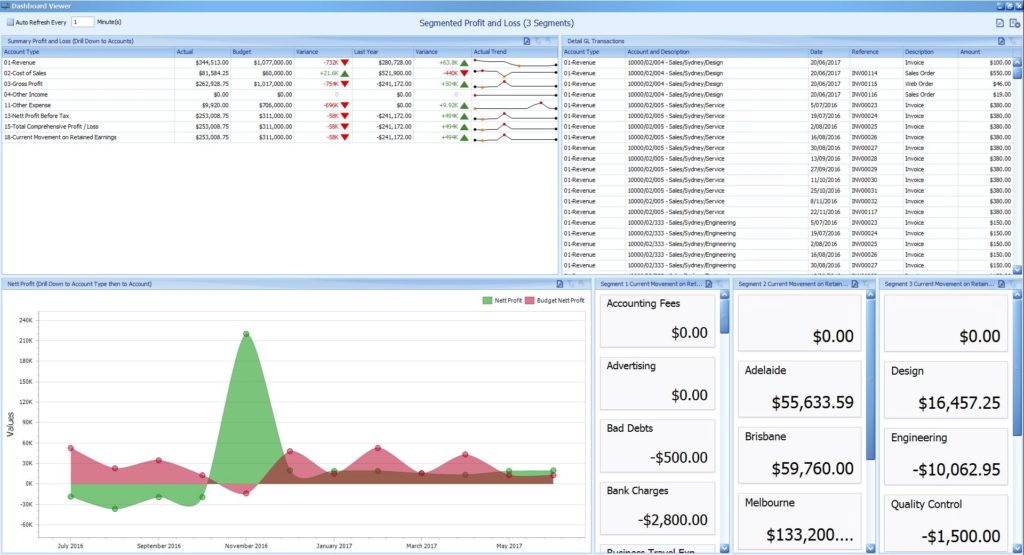The height and width of the screenshot is (555, 1024).
Task: Open the Melbourne segment card
Action: 800,521
